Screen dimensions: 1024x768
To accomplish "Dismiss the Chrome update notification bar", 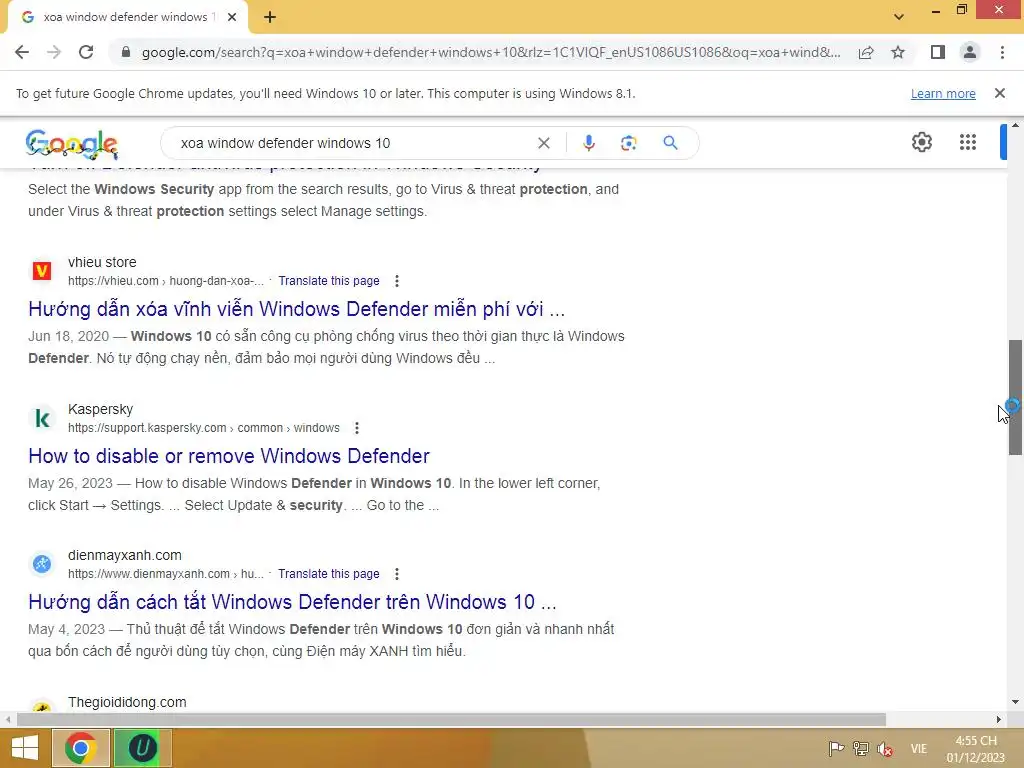I will 999,93.
